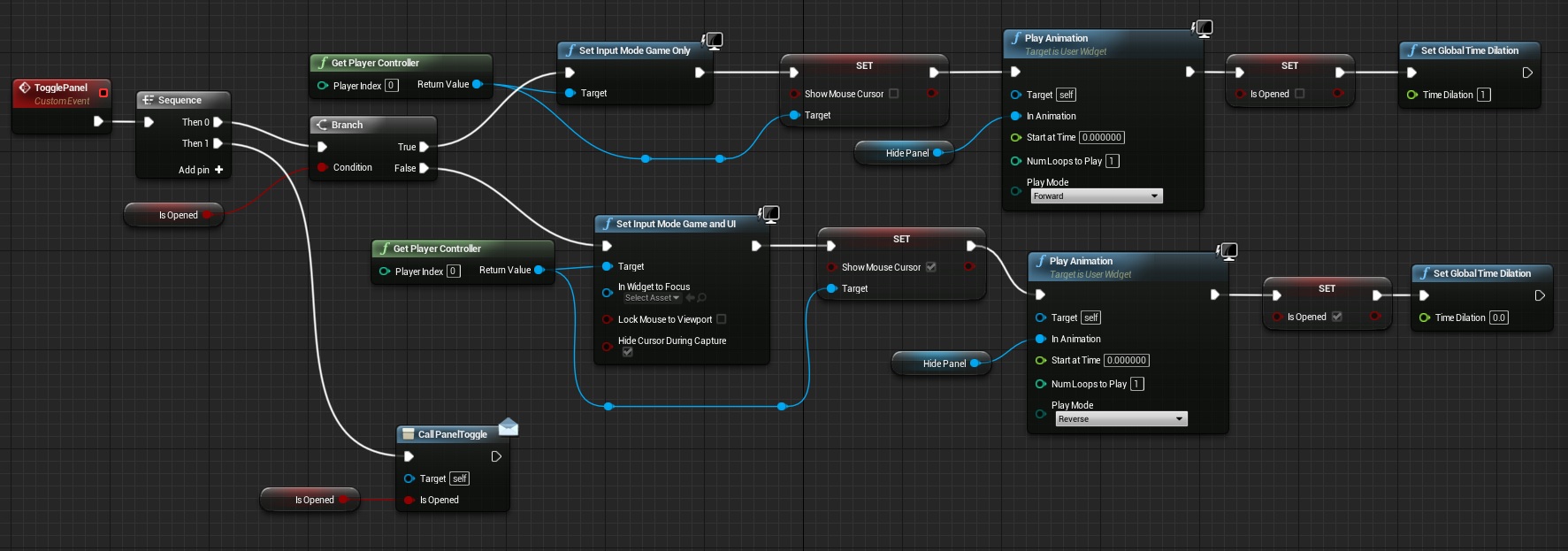Click the In Widget to Focus pin

click(x=607, y=292)
